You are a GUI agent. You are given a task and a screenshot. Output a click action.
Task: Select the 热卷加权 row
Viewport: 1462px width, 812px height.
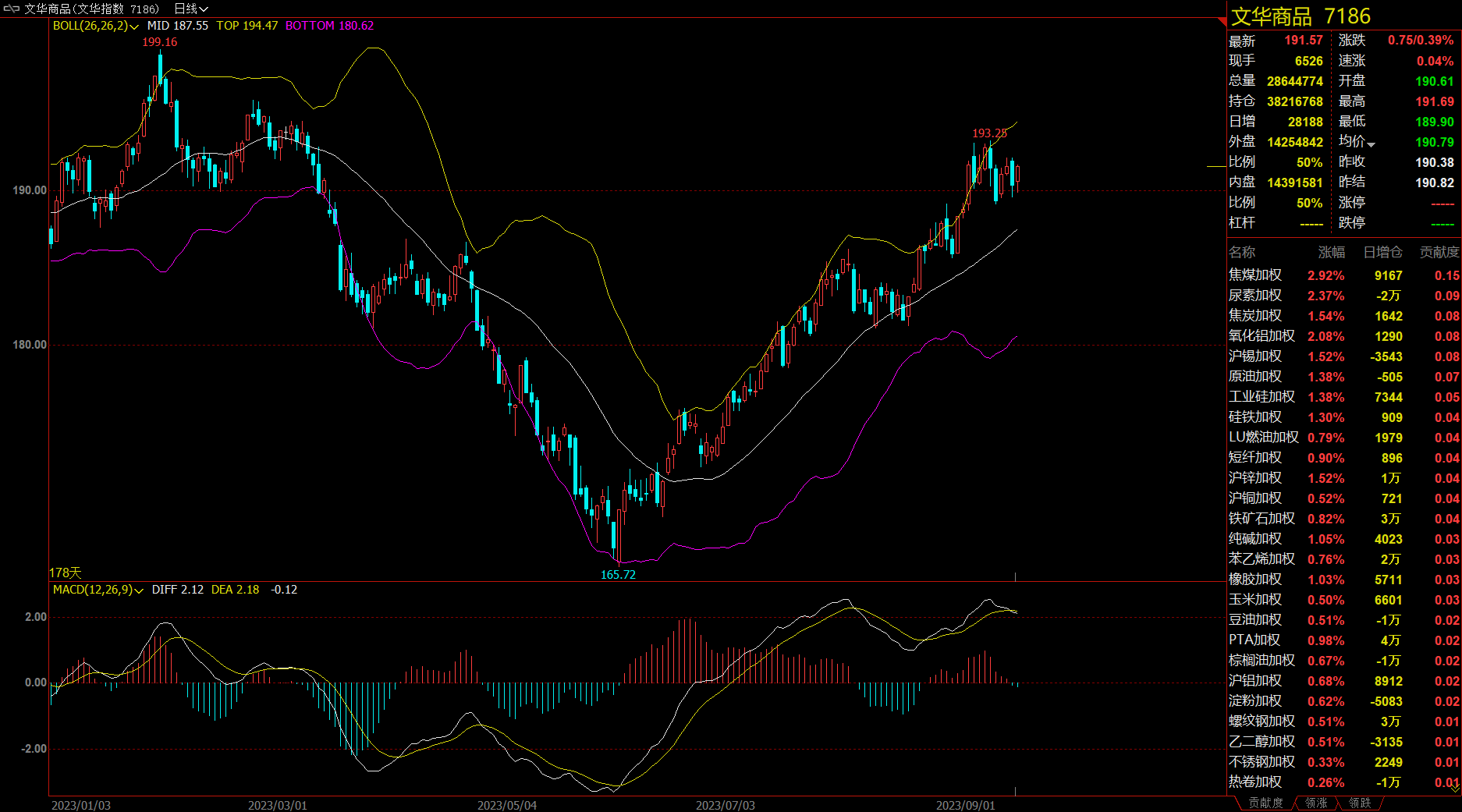click(1344, 782)
